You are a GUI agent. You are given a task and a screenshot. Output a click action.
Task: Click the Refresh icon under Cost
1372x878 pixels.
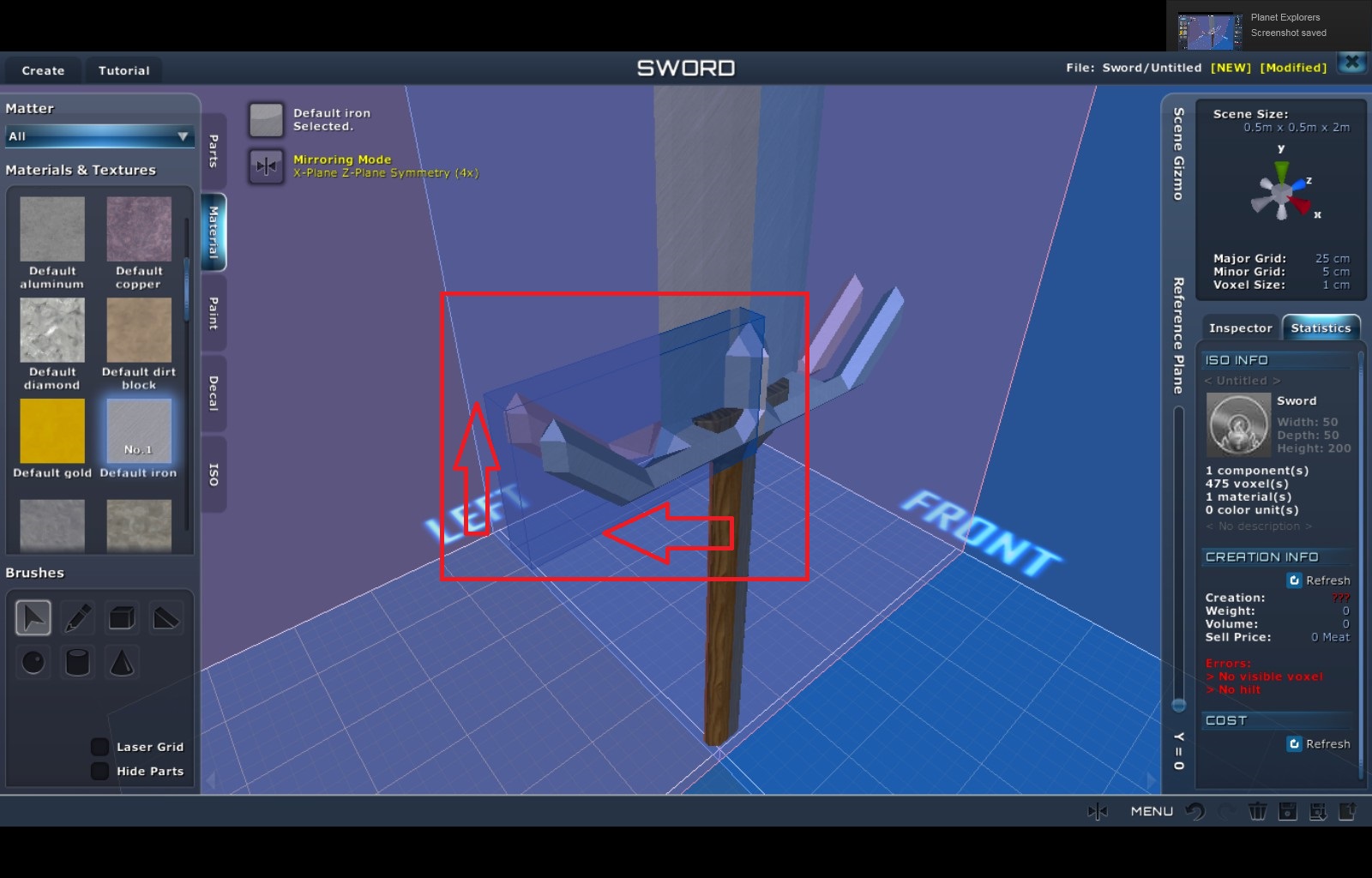click(x=1295, y=744)
